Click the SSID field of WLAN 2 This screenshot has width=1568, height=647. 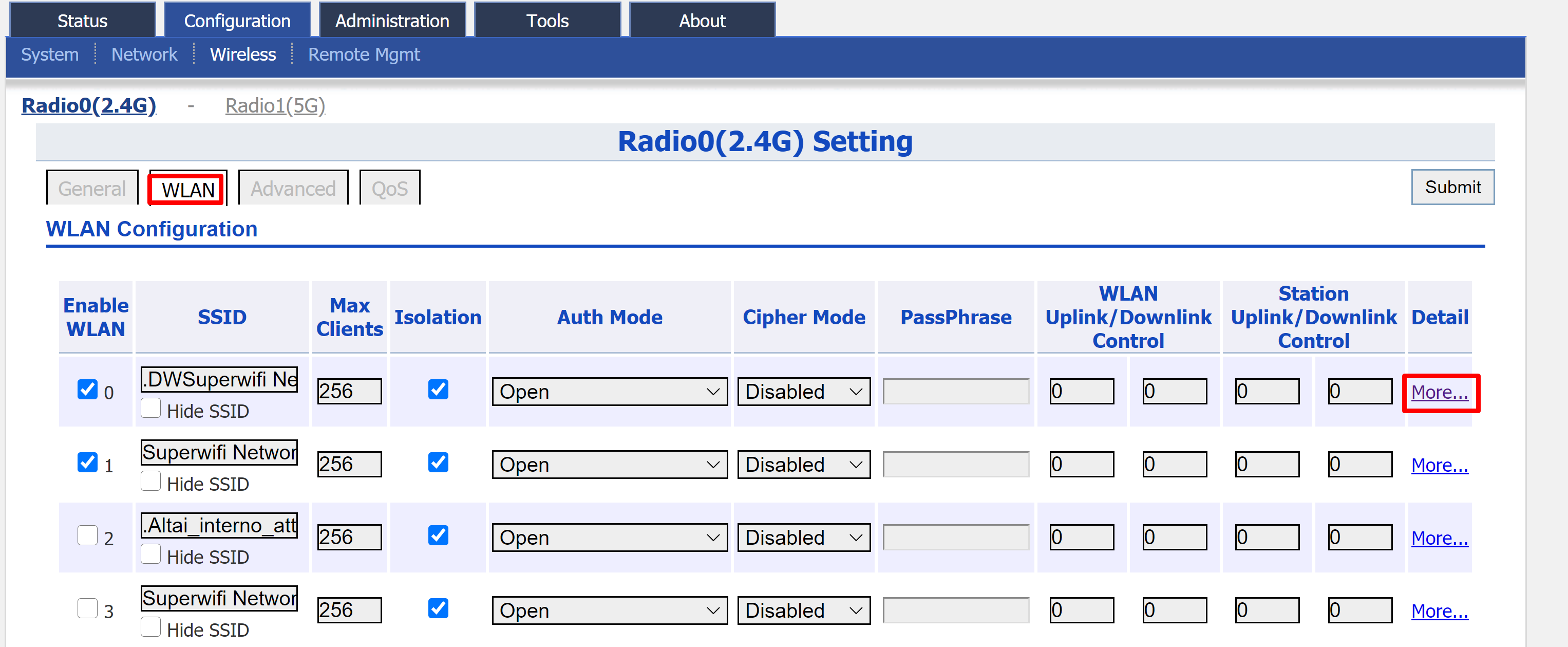219,525
